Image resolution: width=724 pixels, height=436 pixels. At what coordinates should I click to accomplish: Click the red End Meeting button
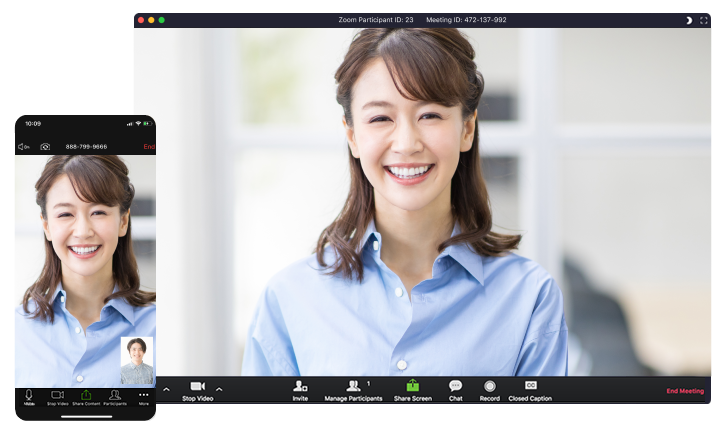[685, 391]
